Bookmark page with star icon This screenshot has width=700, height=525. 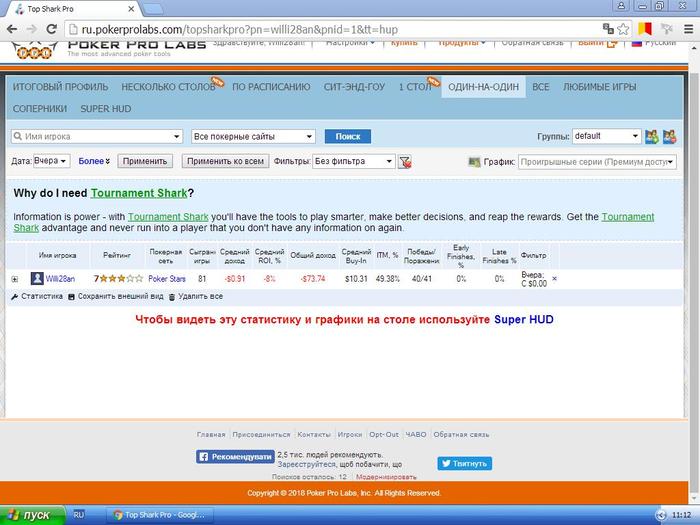click(x=623, y=29)
